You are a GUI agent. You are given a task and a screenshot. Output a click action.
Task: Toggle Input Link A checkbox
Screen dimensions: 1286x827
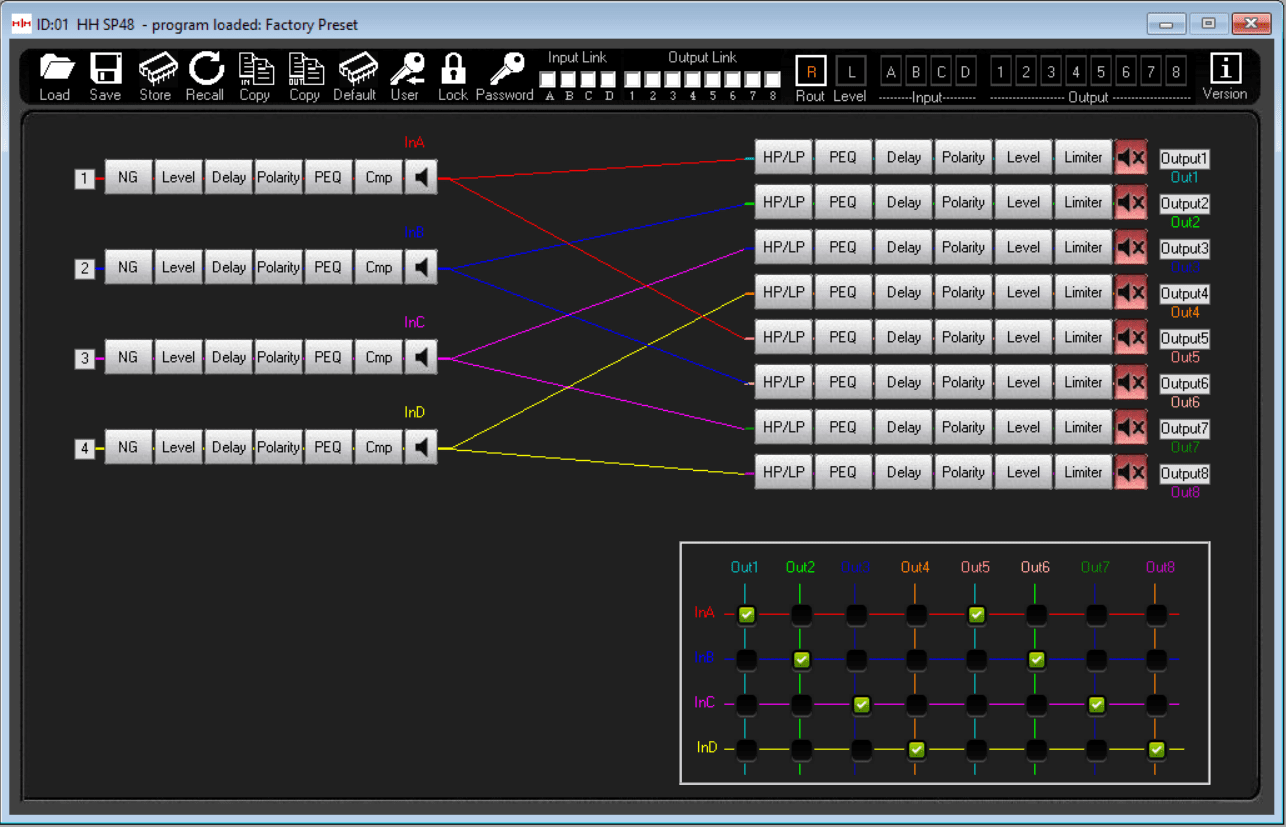point(549,79)
